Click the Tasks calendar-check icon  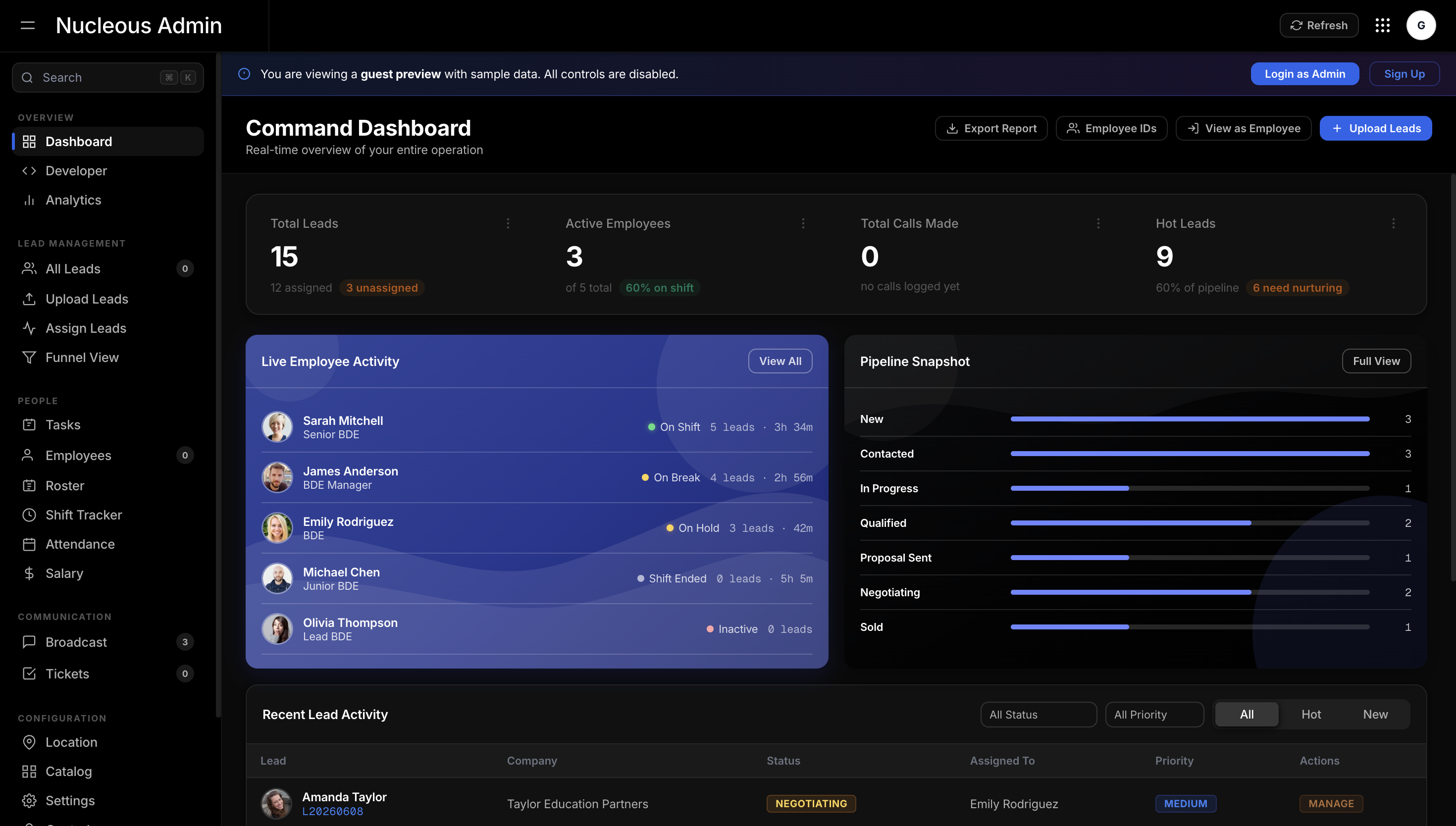(x=29, y=425)
